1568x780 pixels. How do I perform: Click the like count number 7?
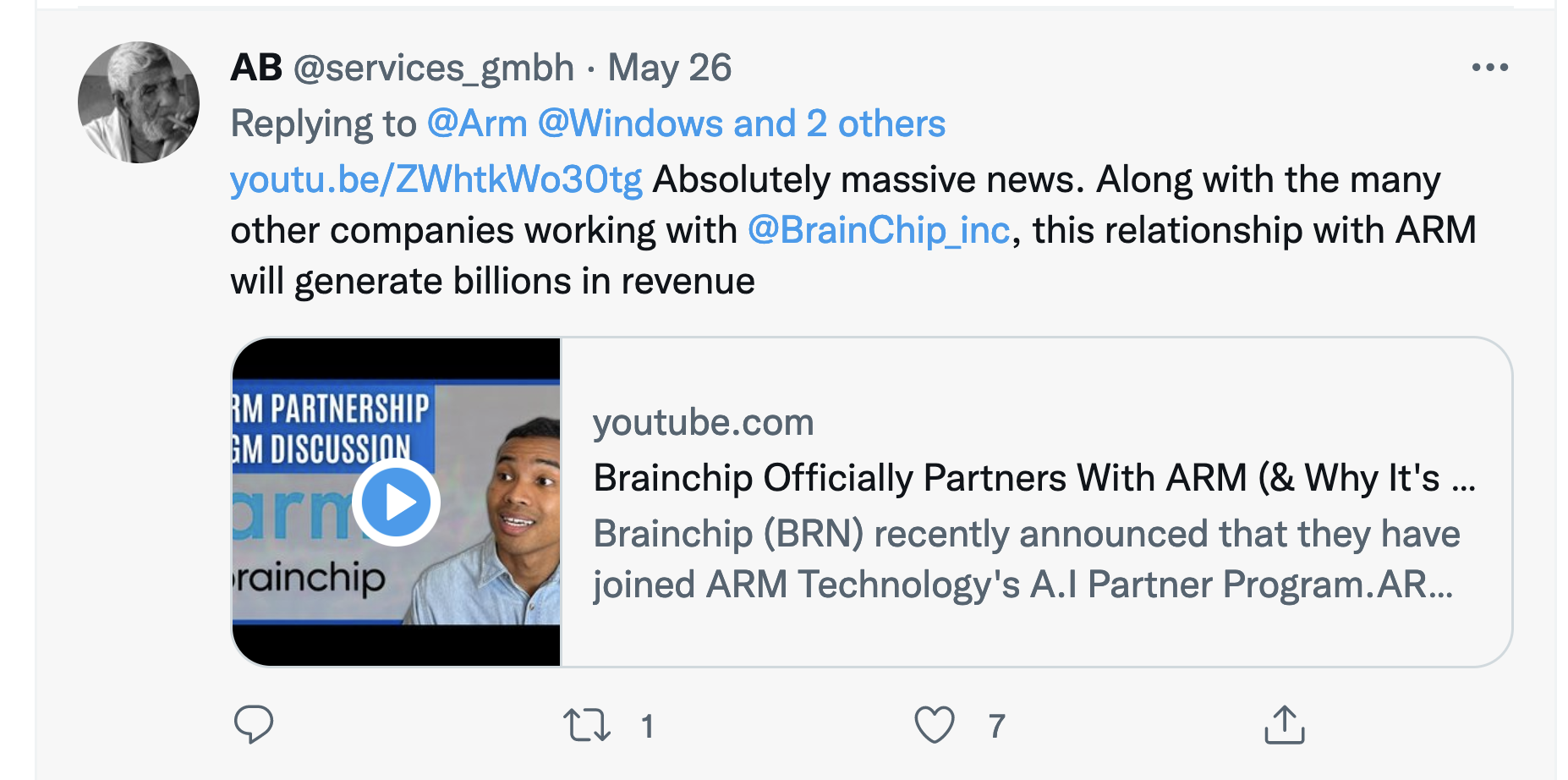997,727
